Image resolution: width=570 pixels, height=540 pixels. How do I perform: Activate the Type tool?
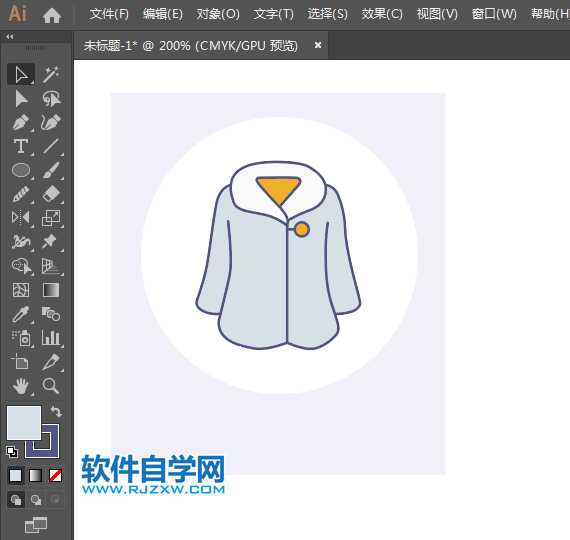pyautogui.click(x=21, y=146)
